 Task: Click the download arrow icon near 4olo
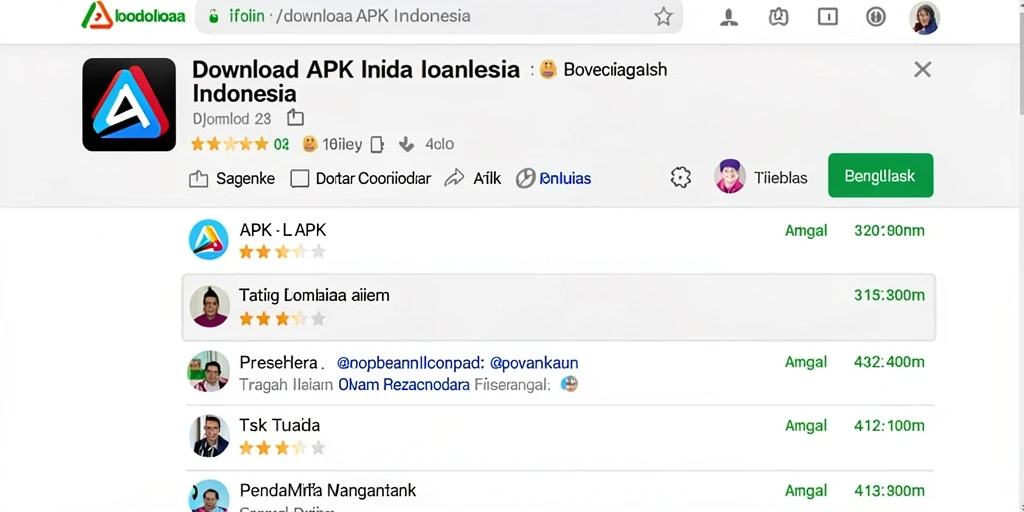click(x=406, y=144)
